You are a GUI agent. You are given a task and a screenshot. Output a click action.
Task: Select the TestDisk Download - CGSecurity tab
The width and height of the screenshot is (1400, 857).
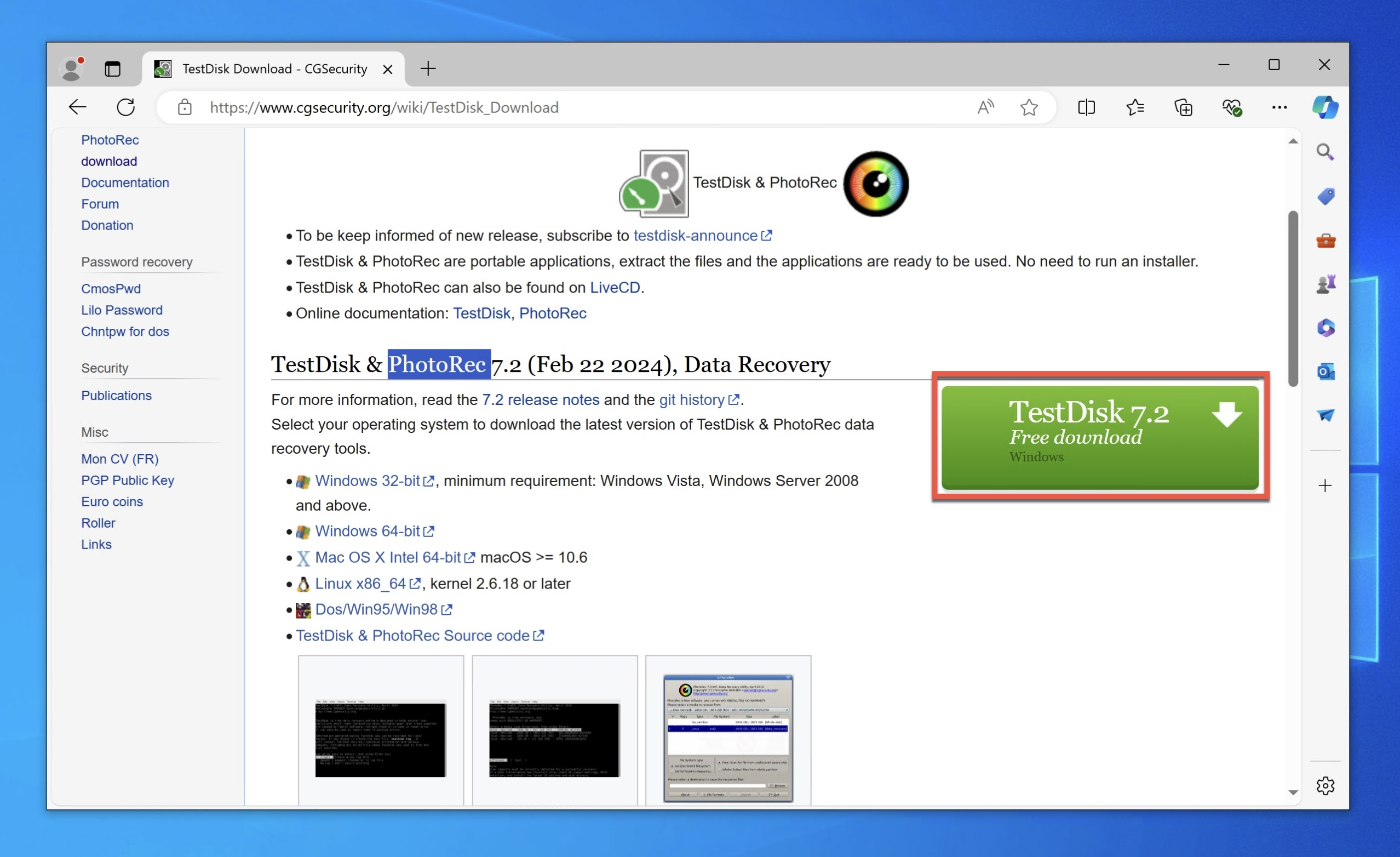coord(267,68)
